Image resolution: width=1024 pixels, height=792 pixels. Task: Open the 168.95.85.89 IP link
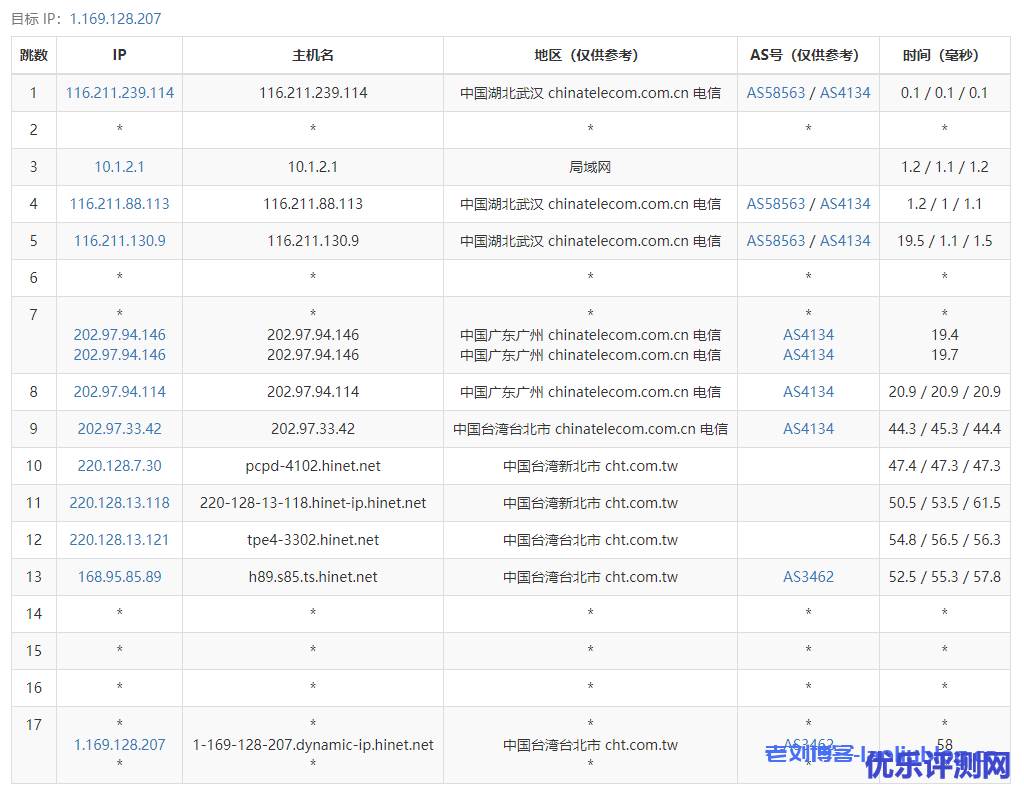[120, 577]
